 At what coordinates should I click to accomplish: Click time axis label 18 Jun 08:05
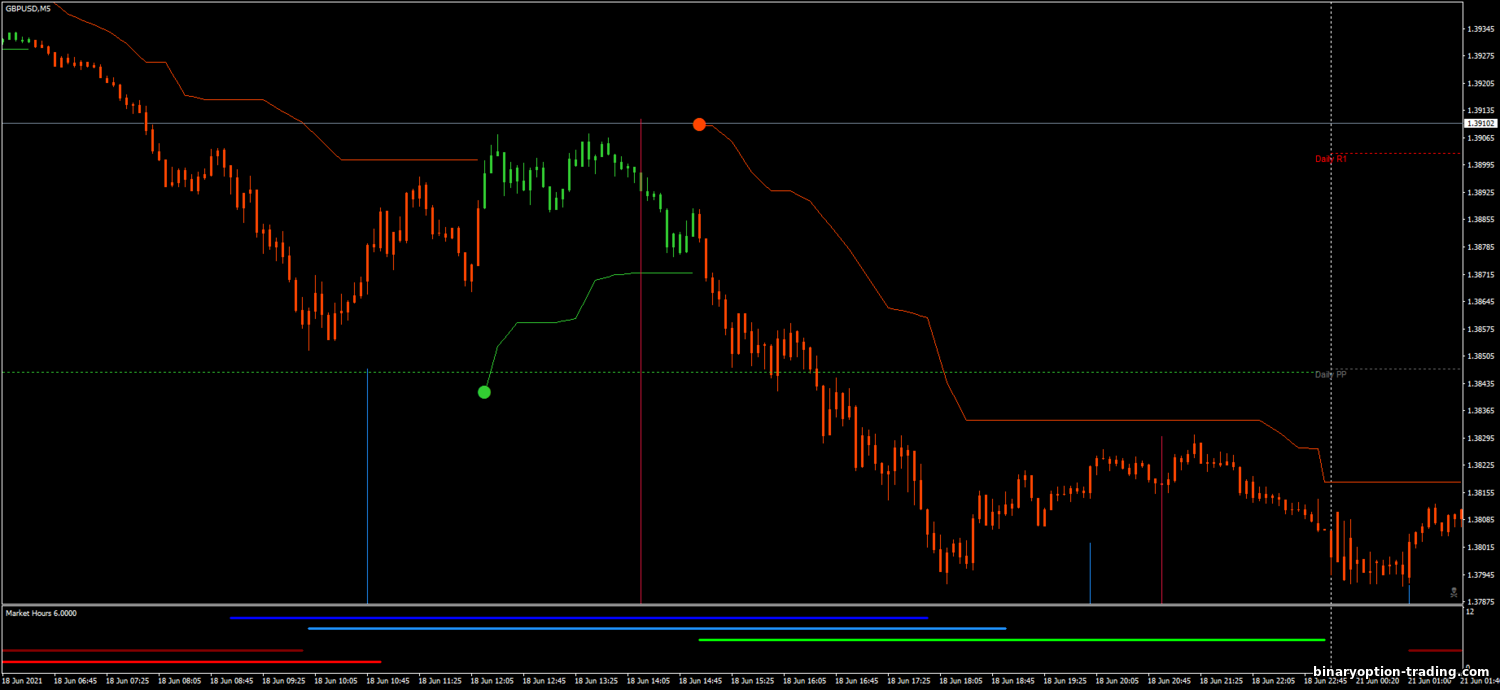pyautogui.click(x=180, y=681)
